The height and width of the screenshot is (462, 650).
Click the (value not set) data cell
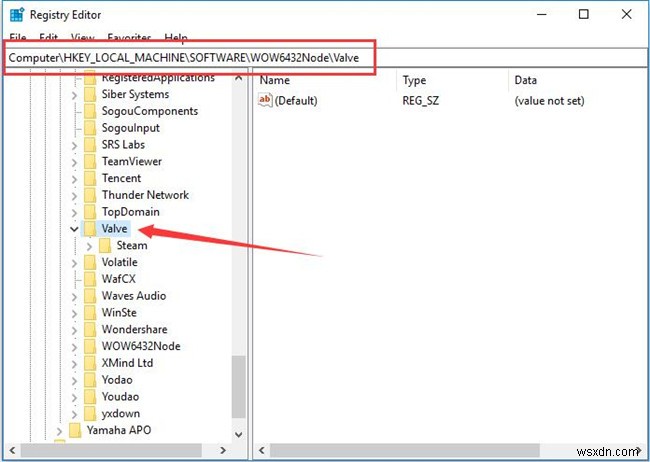[x=549, y=100]
